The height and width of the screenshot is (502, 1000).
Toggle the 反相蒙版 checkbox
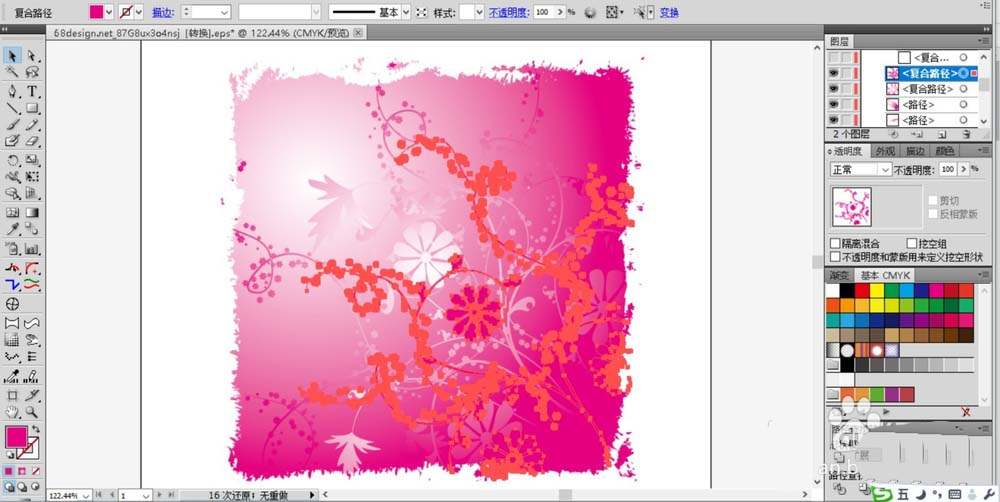(933, 214)
